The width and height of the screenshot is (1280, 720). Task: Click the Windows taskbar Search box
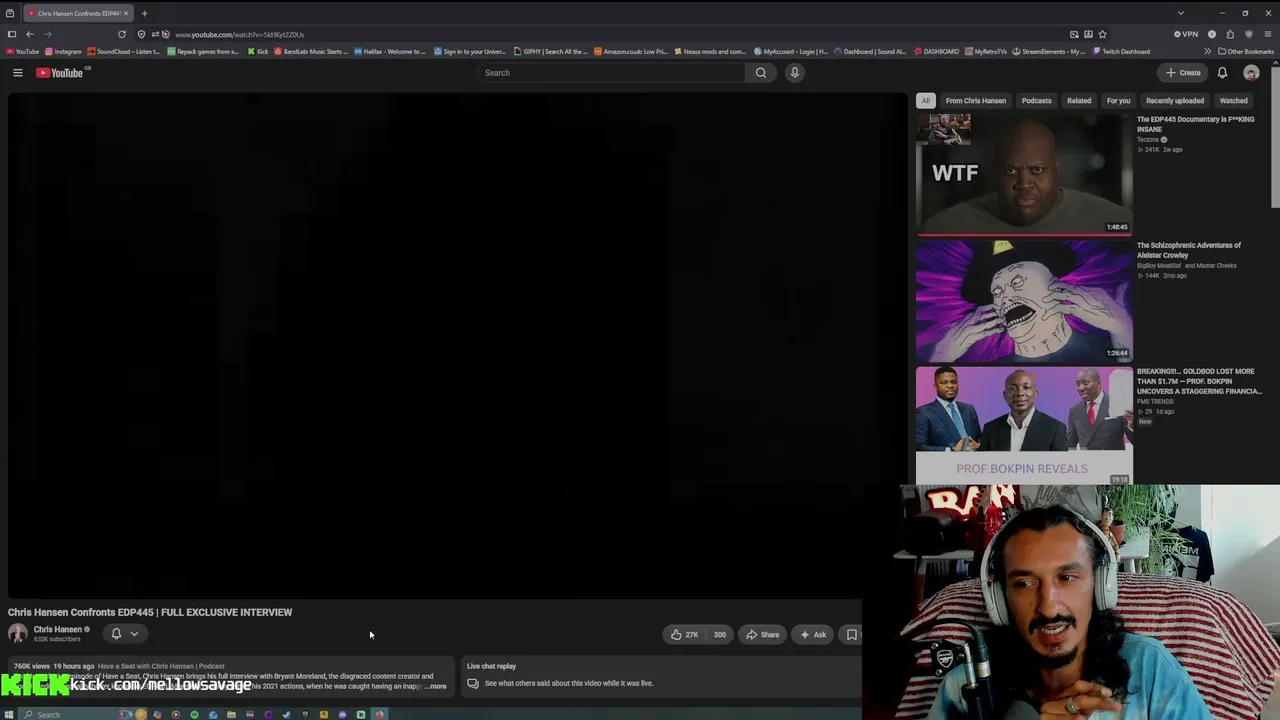pos(68,714)
